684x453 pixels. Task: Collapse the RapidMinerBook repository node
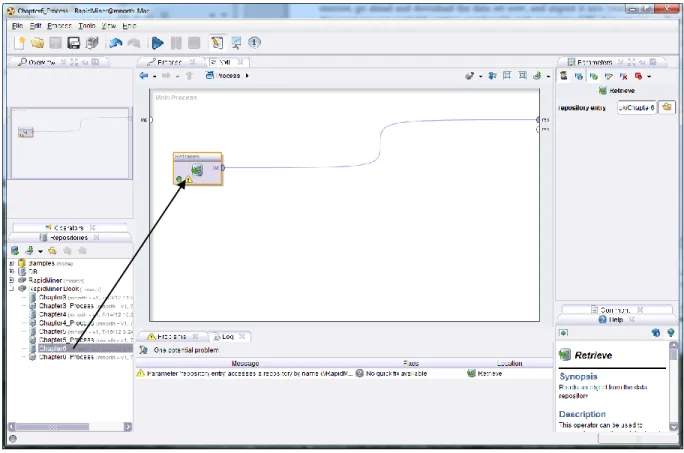12,288
